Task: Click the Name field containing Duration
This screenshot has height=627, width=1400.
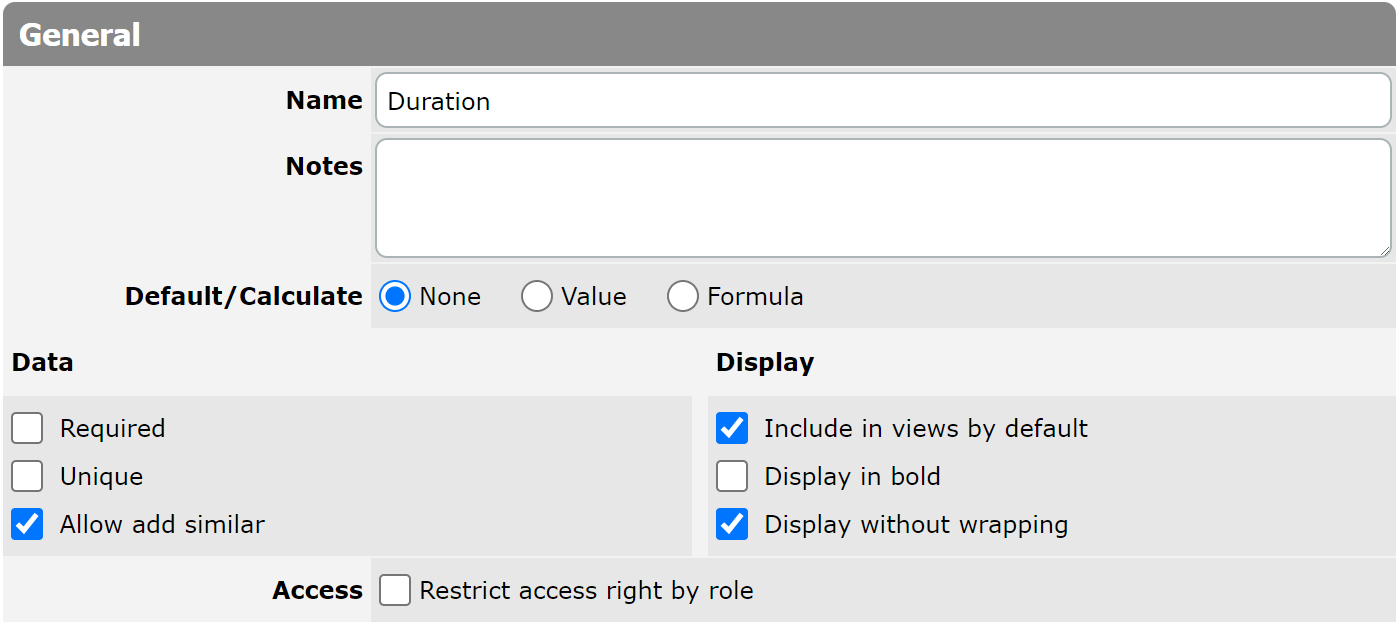Action: (883, 100)
